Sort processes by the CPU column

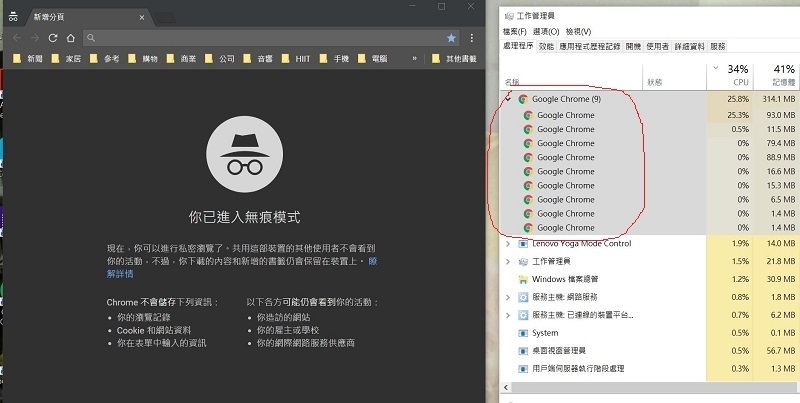(730, 77)
